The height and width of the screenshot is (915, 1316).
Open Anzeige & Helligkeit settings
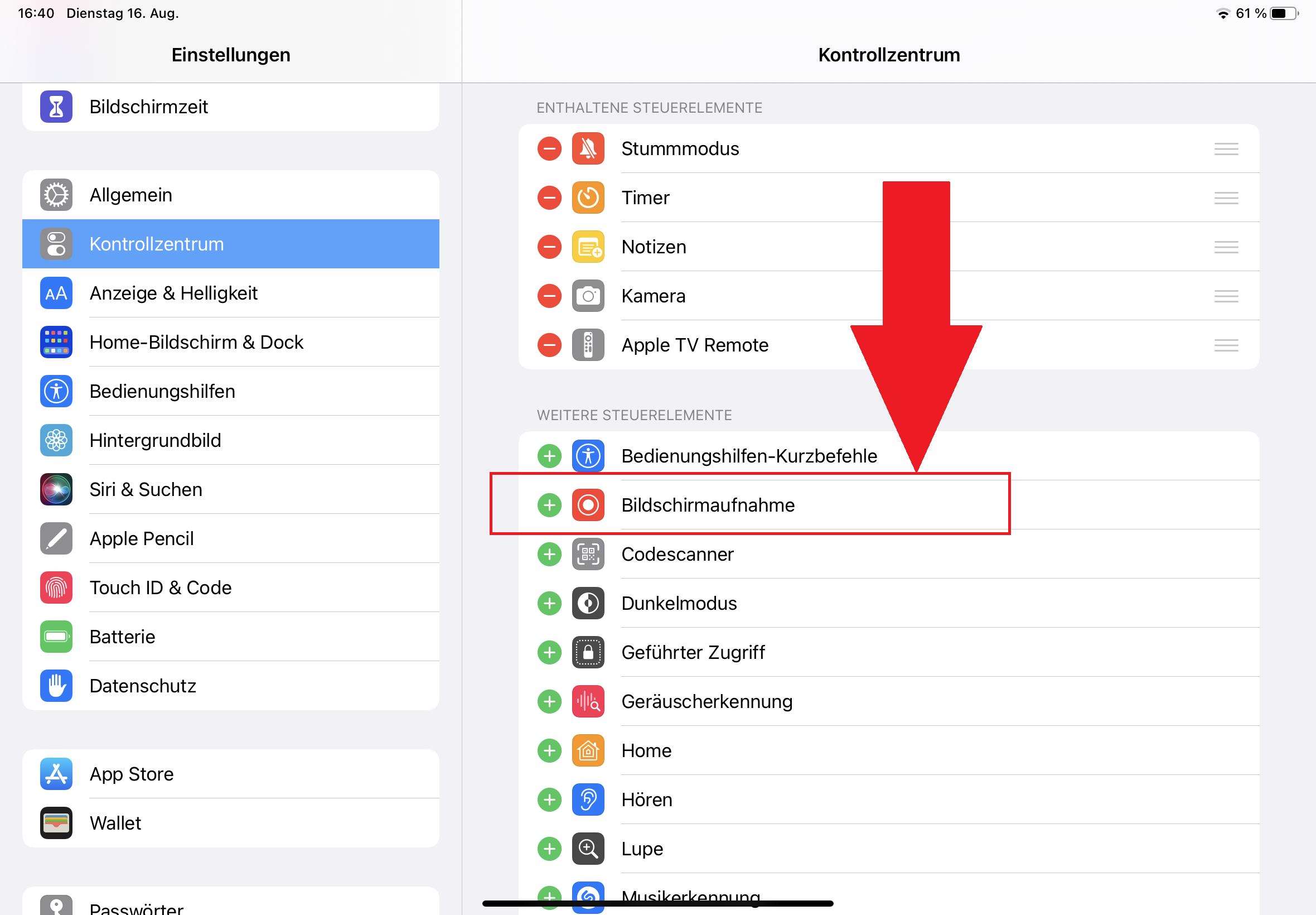(231, 293)
